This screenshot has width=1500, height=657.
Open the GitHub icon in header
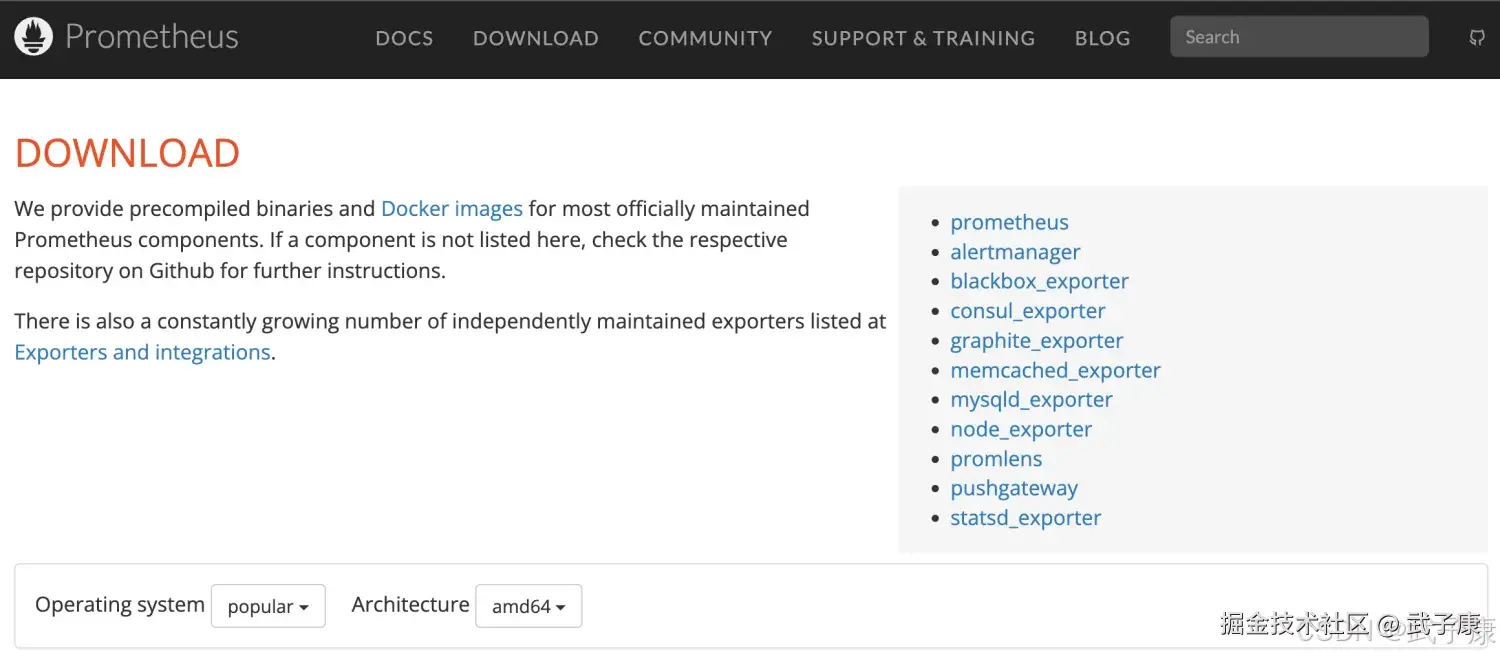(1477, 38)
